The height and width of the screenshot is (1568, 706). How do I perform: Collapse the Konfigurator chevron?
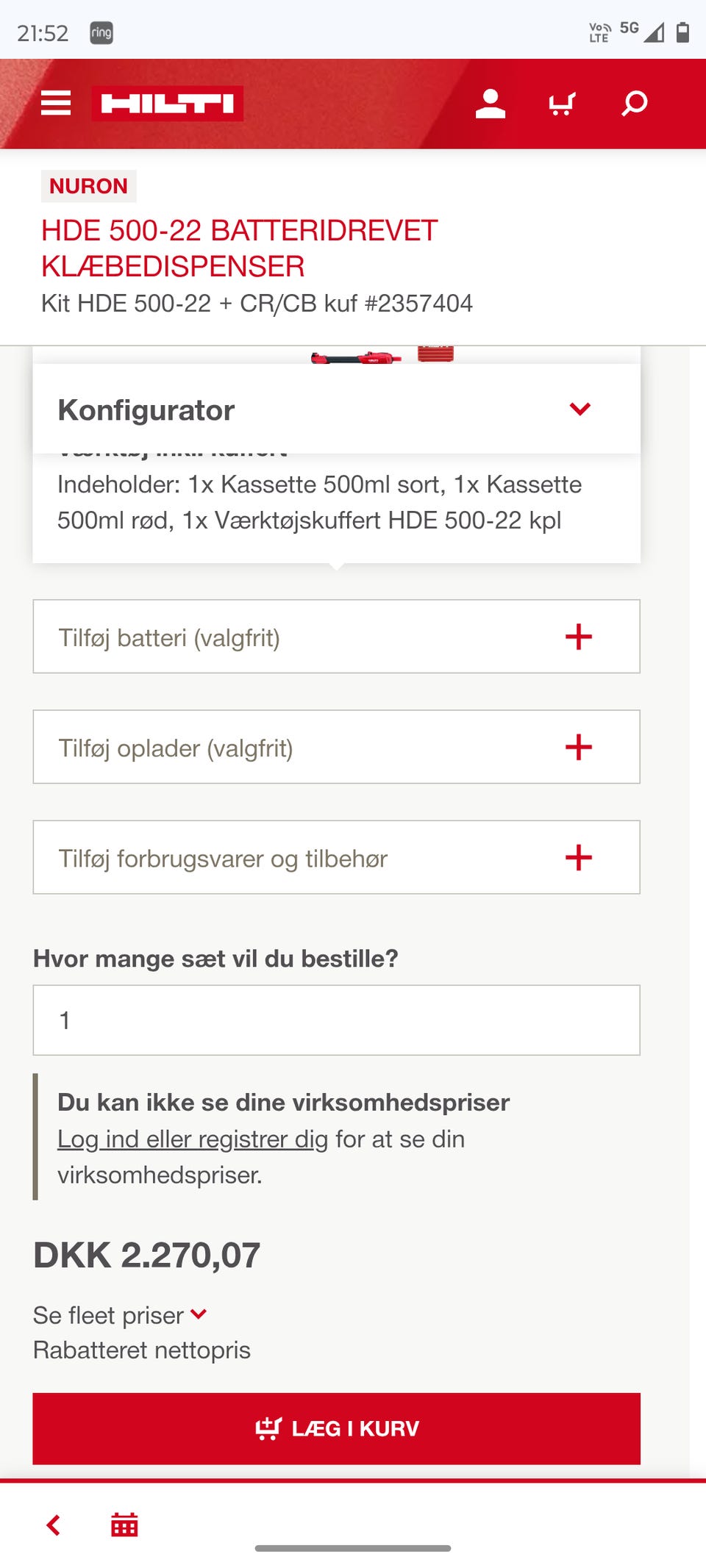click(580, 409)
